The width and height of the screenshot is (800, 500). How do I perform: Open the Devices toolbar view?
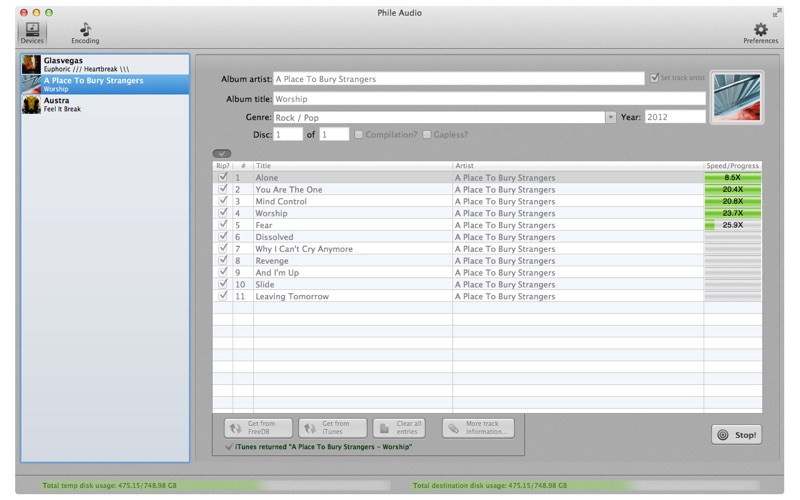tap(32, 33)
